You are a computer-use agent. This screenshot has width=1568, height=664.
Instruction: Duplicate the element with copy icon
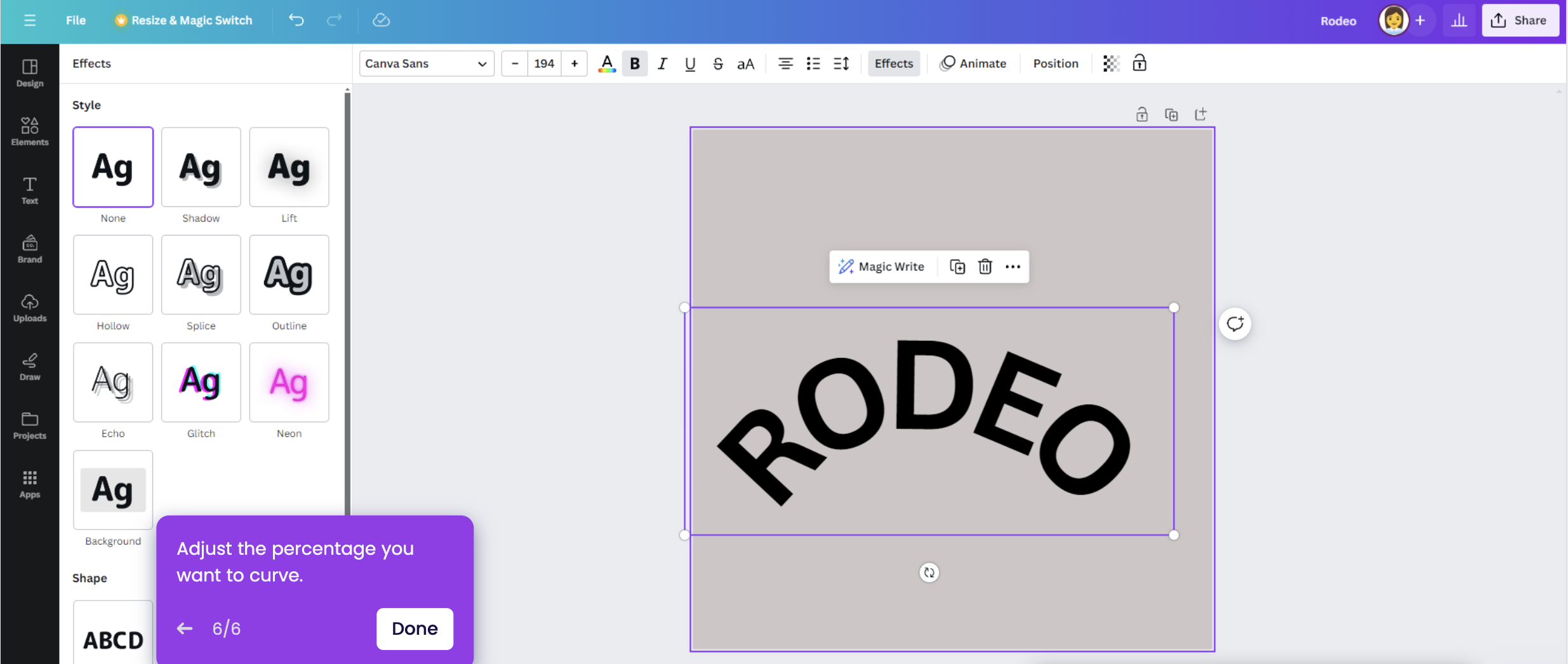[957, 267]
